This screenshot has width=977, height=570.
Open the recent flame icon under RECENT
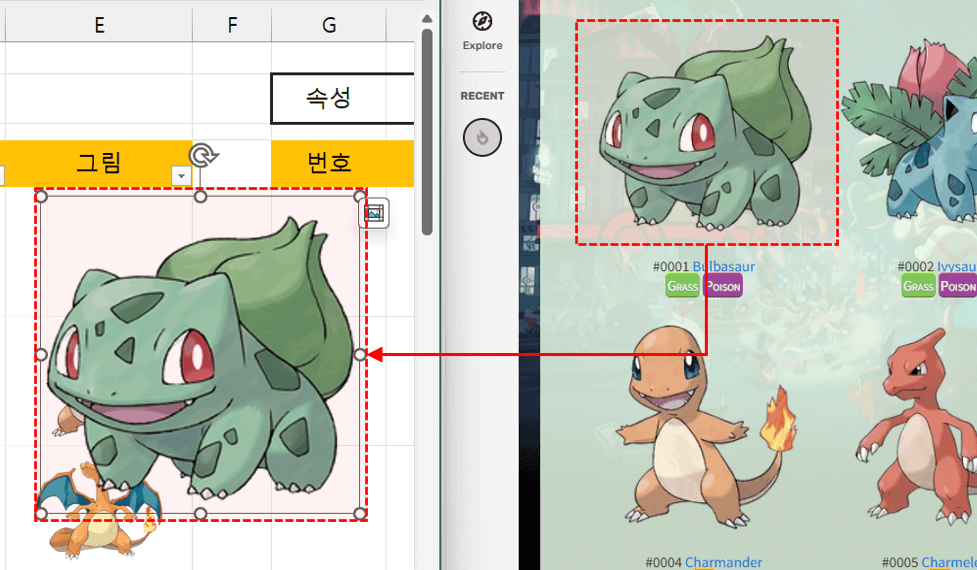pos(482,138)
